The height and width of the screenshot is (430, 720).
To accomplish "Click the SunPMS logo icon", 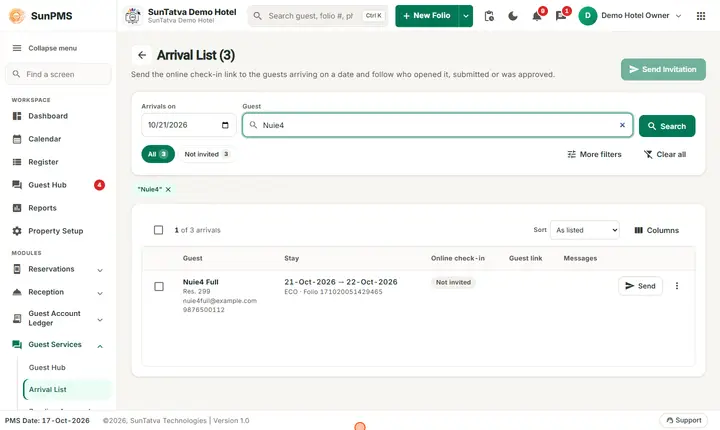I will pos(17,16).
